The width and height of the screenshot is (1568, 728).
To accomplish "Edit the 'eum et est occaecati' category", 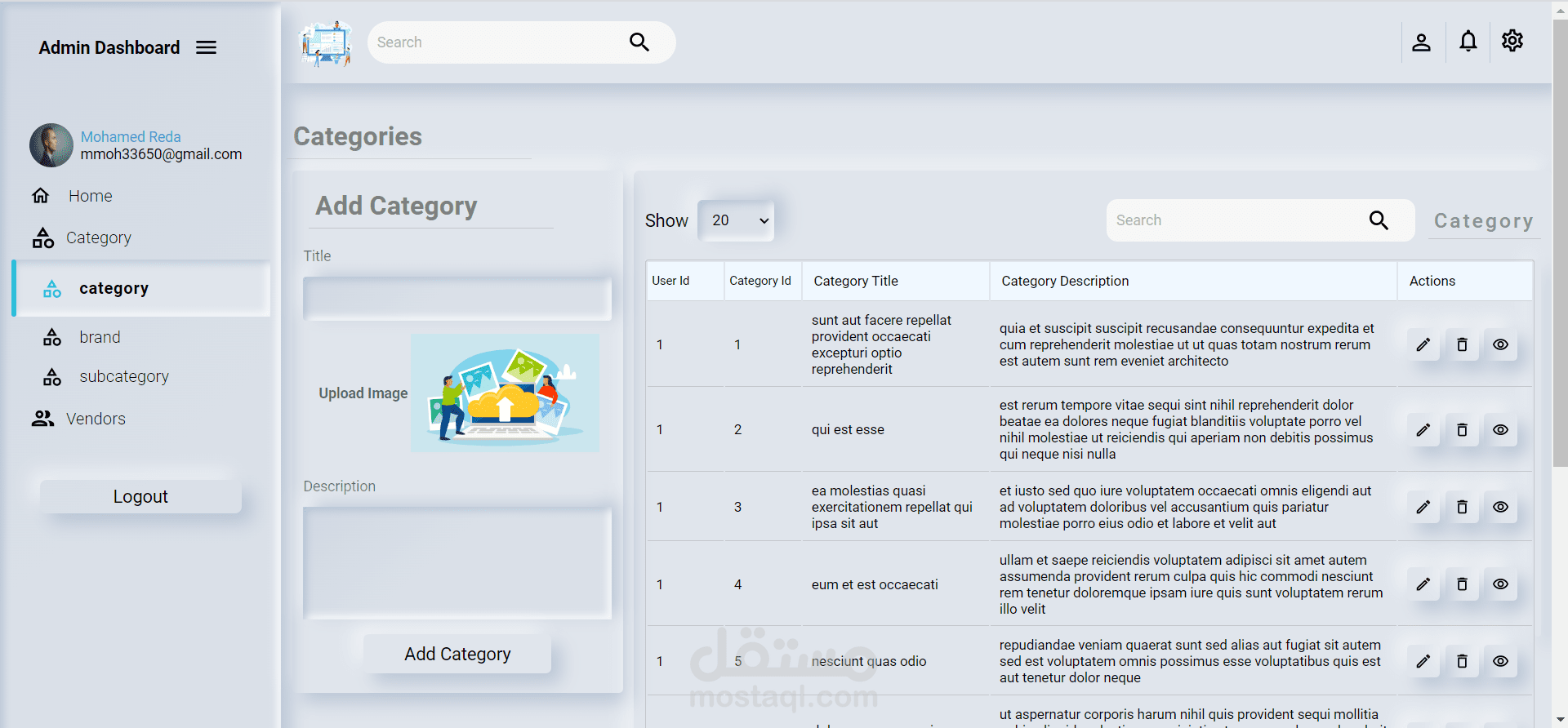I will tap(1423, 584).
